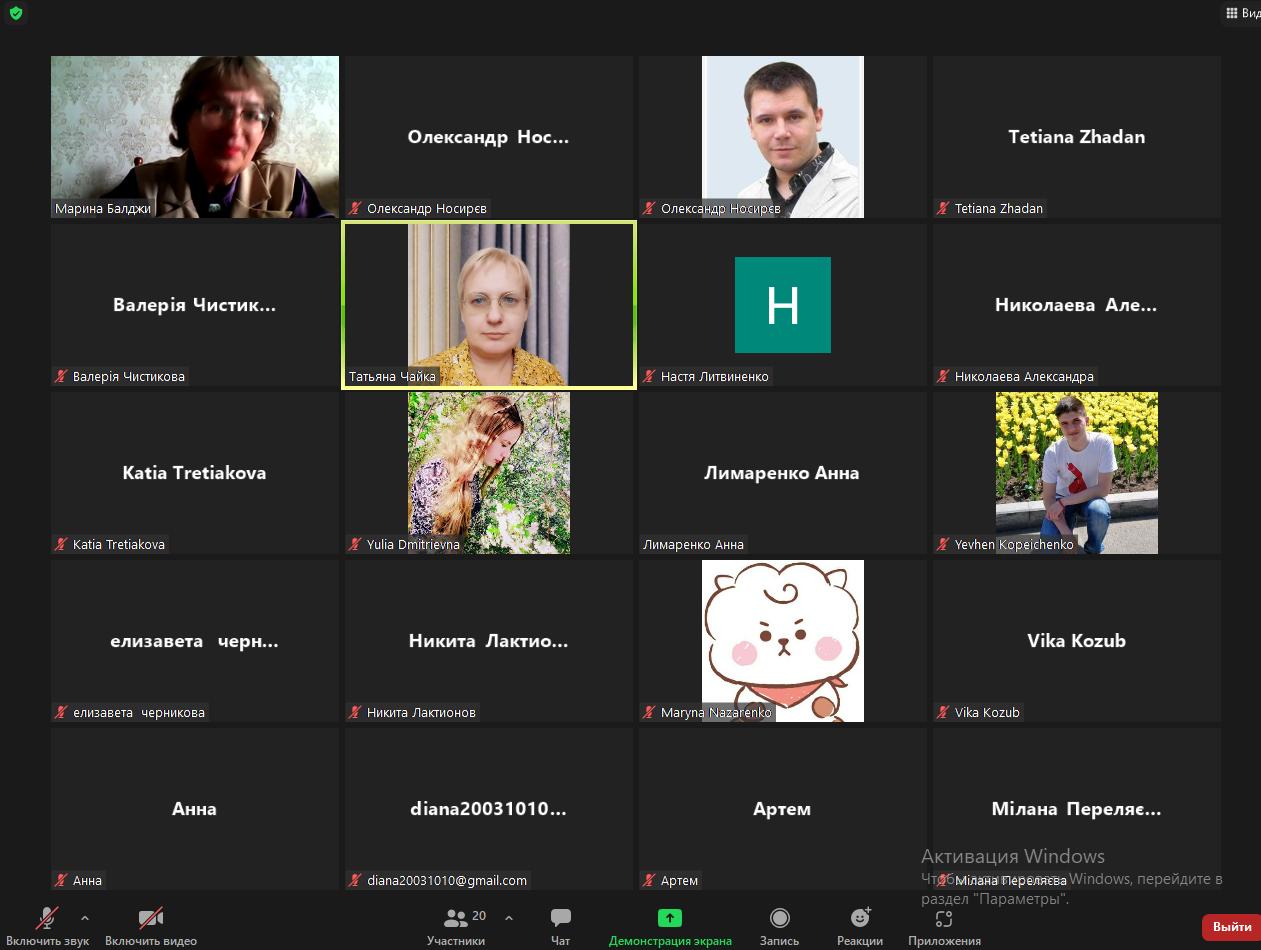
Task: Click the microphone icon to unmute audio
Action: (x=47, y=918)
